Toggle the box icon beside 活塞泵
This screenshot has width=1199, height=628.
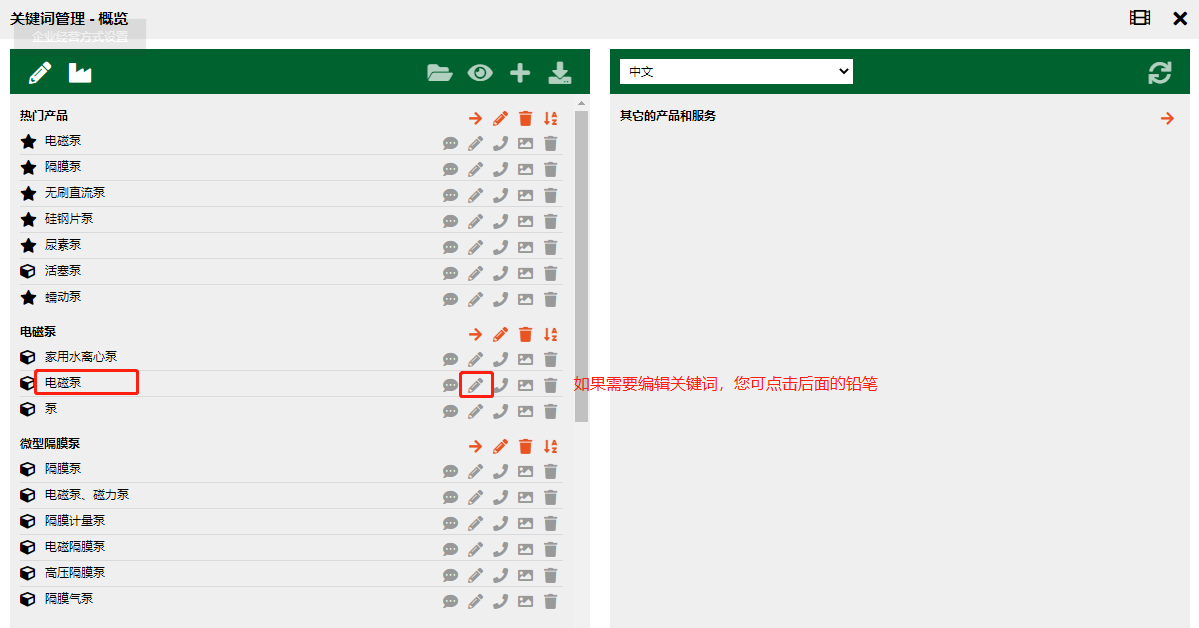(x=28, y=271)
